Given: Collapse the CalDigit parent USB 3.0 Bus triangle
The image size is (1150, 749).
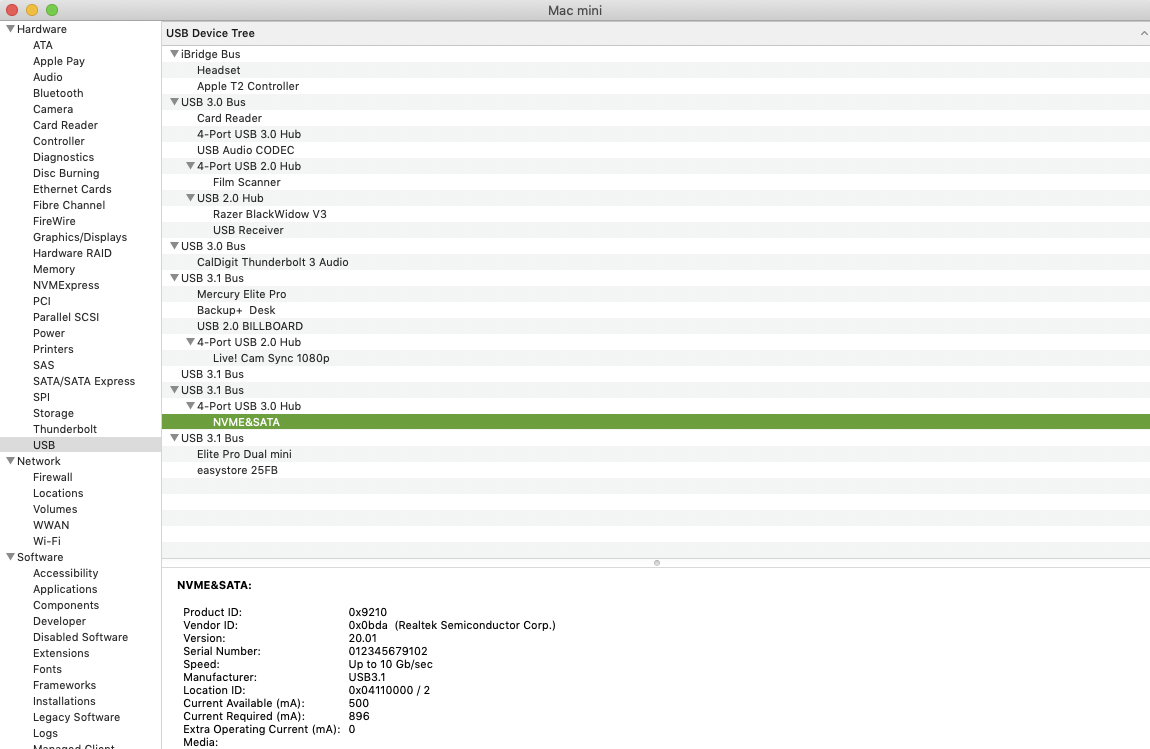Looking at the screenshot, I should coord(175,246).
